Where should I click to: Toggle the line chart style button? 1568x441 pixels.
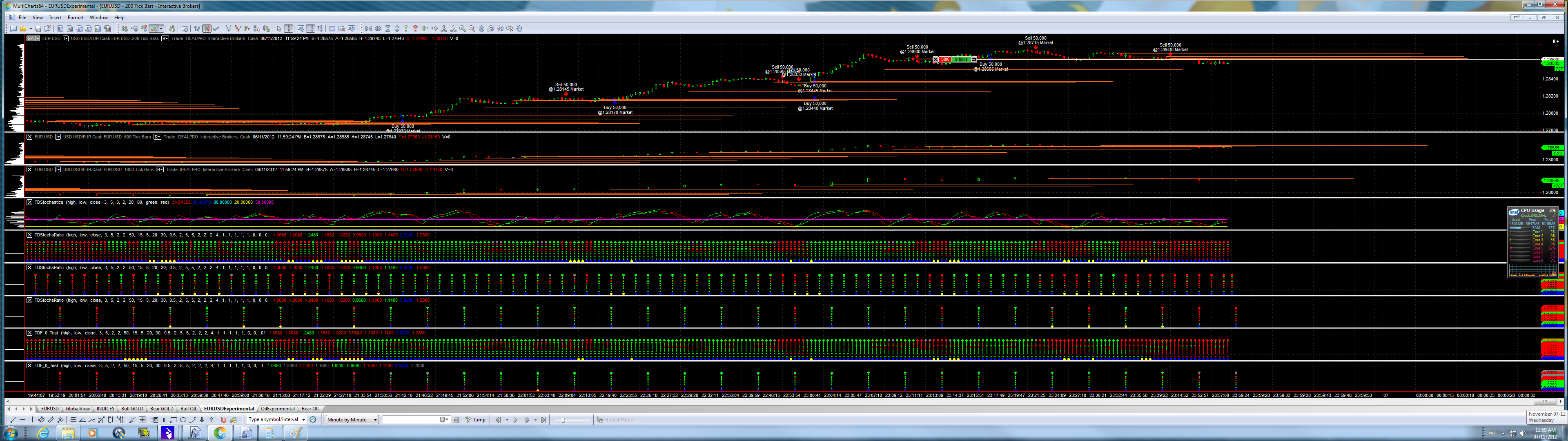(x=216, y=29)
